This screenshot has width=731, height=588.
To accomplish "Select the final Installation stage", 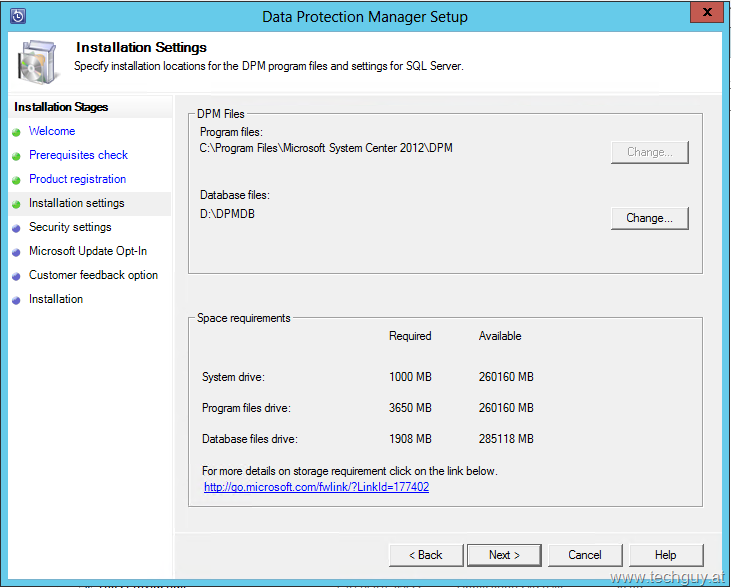I will point(56,299).
